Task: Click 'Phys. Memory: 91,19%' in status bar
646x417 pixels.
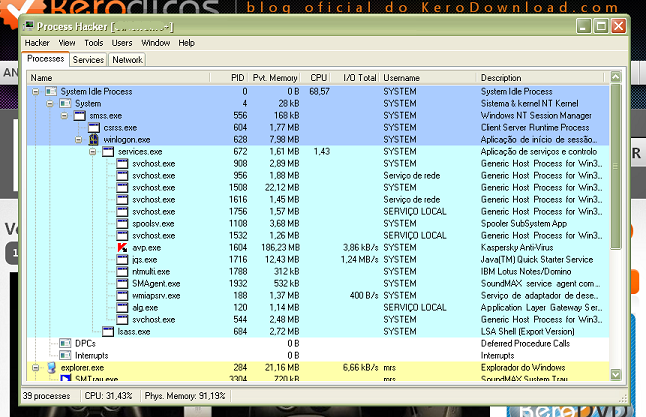Action: [x=185, y=396]
